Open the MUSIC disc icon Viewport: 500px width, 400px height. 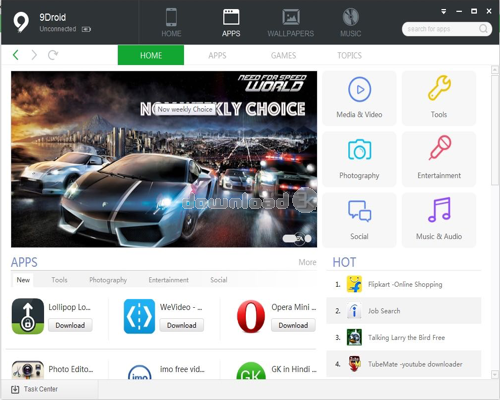tap(351, 17)
